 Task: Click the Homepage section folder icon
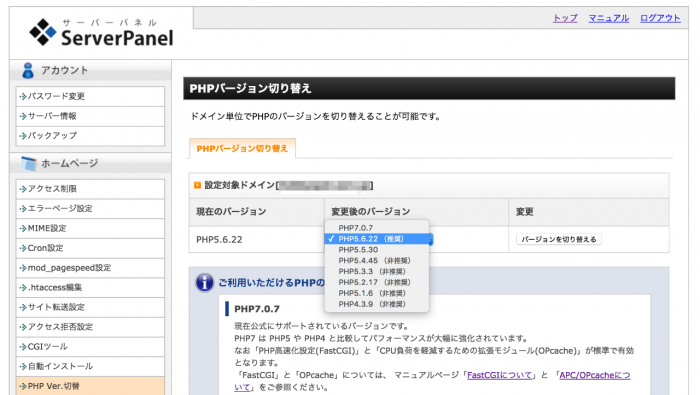tap(28, 163)
